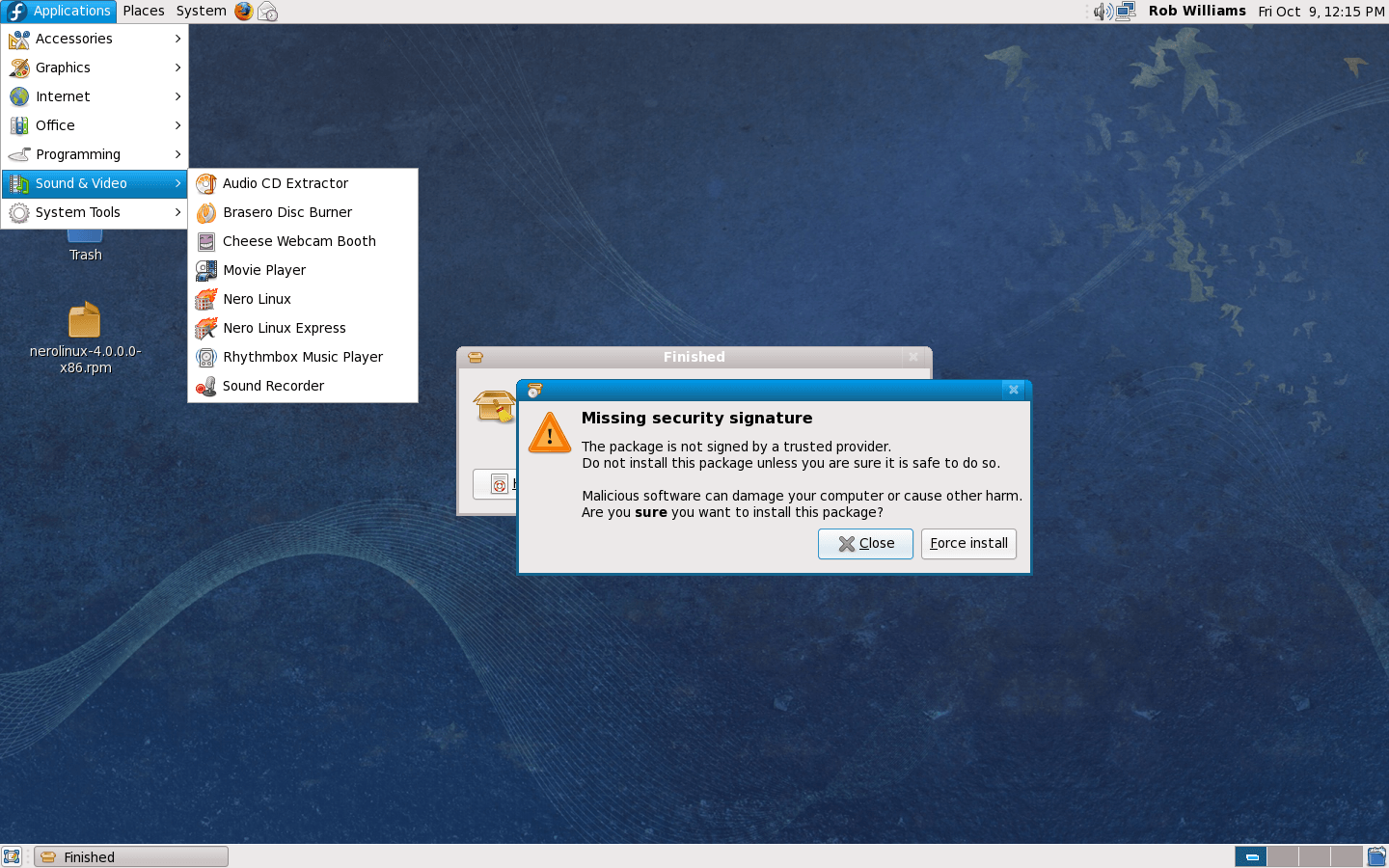Open the System menu
The image size is (1389, 868).
pyautogui.click(x=201, y=12)
